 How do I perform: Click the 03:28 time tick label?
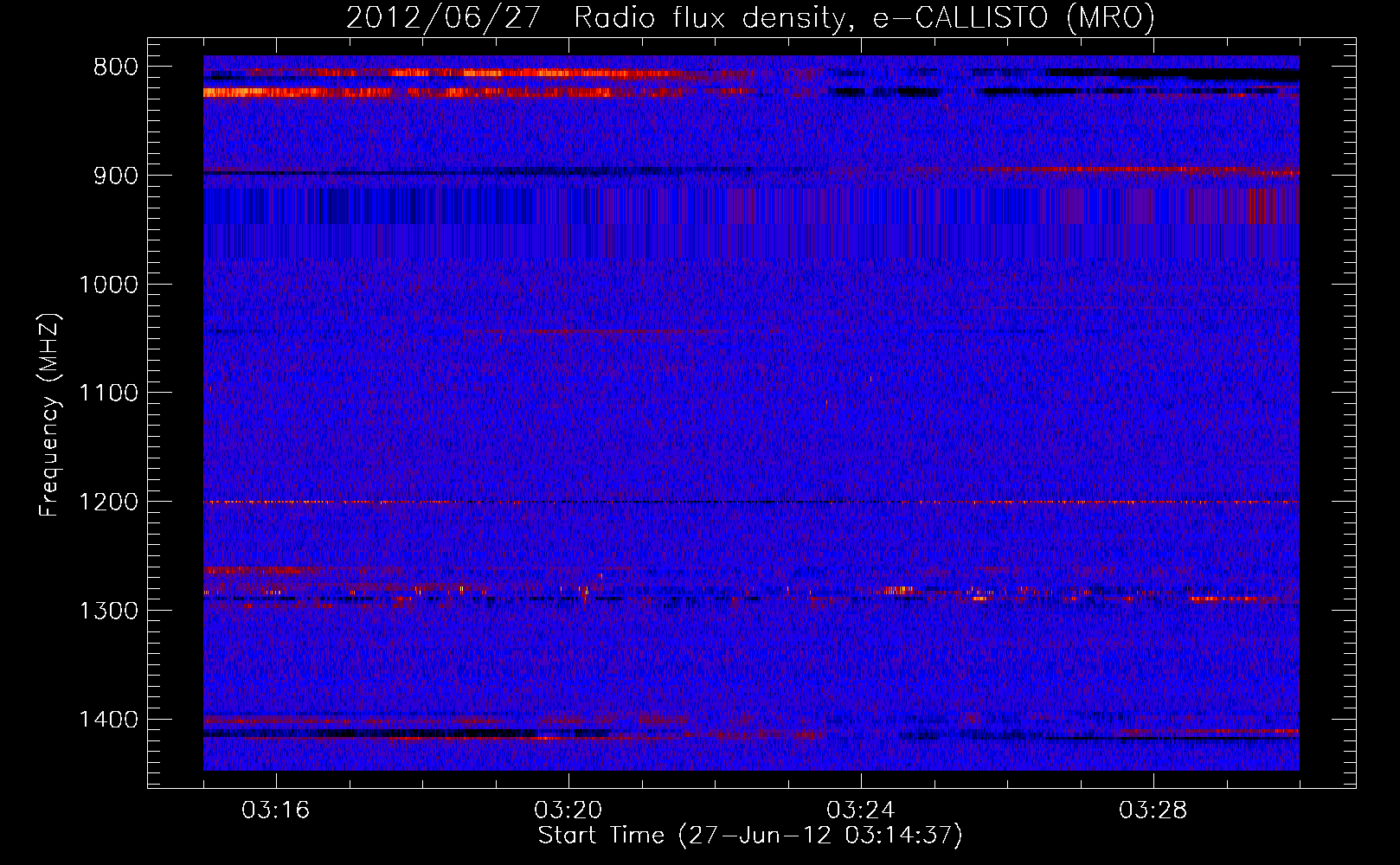(1153, 811)
